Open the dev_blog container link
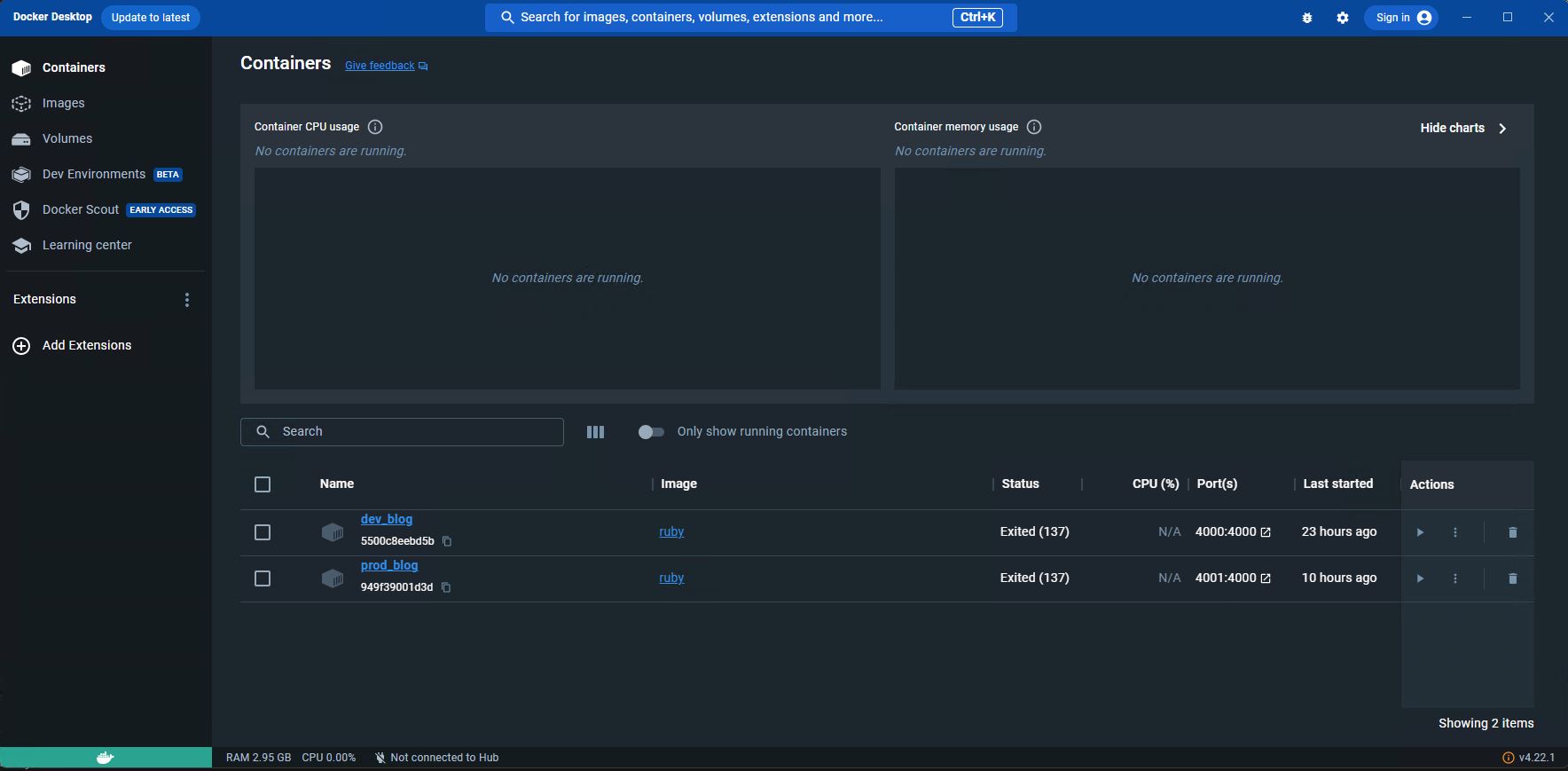The height and width of the screenshot is (771, 1568). click(387, 519)
